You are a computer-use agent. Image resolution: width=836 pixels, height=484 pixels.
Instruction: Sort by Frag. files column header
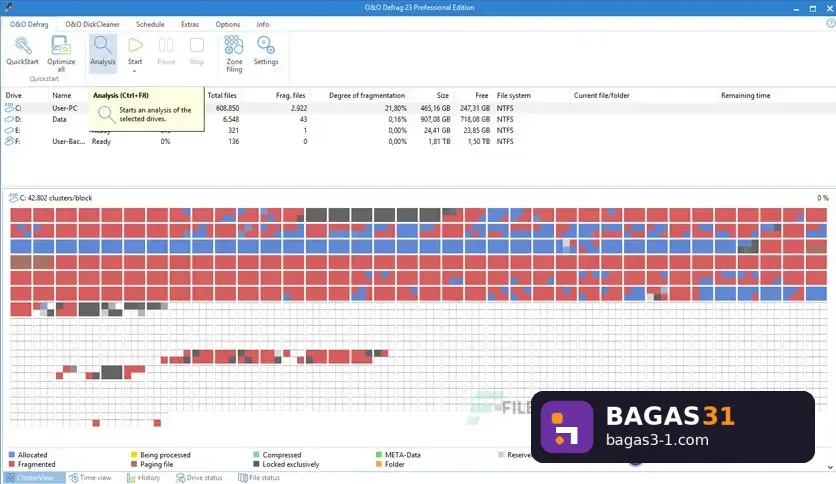pos(291,95)
